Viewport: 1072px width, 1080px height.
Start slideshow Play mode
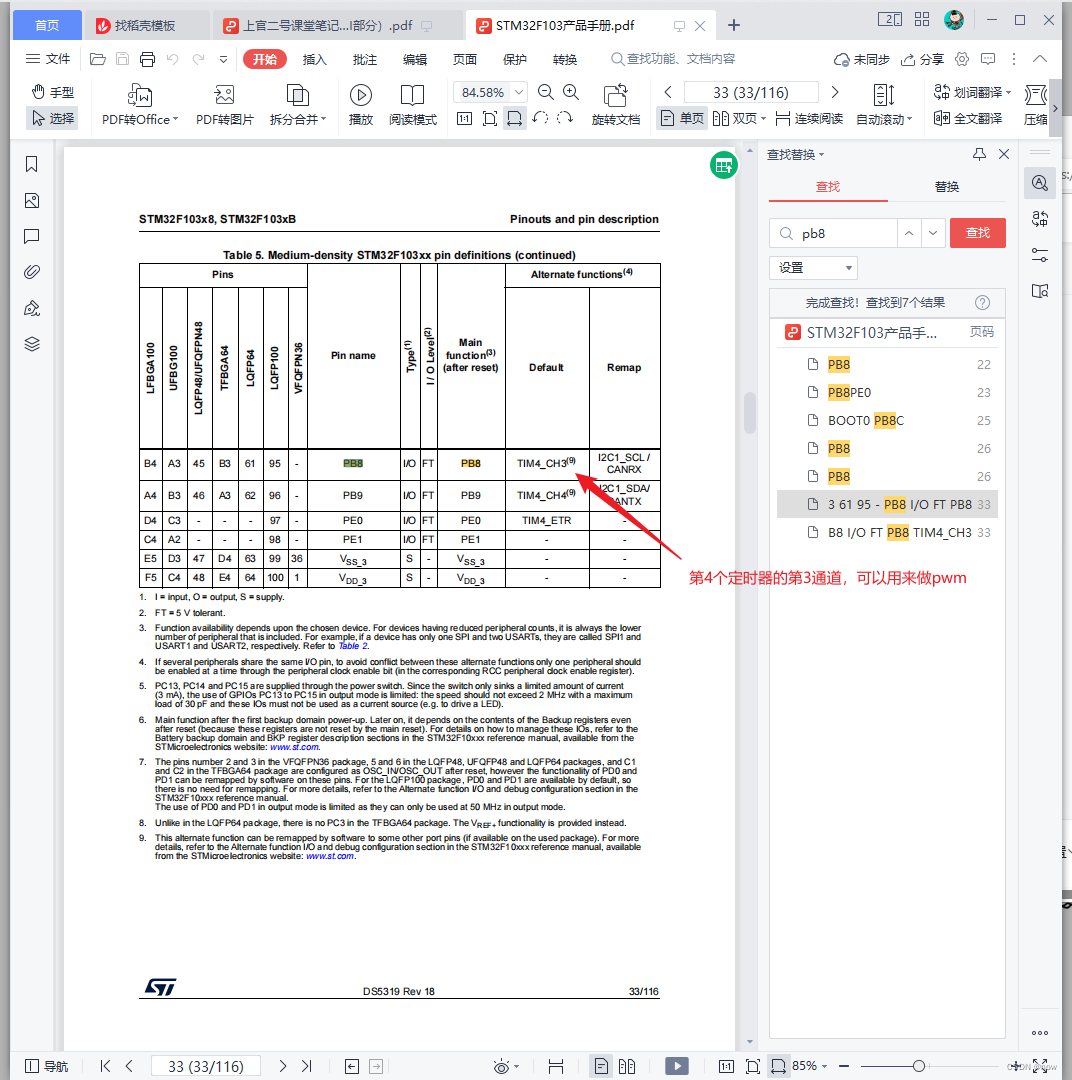tap(360, 105)
